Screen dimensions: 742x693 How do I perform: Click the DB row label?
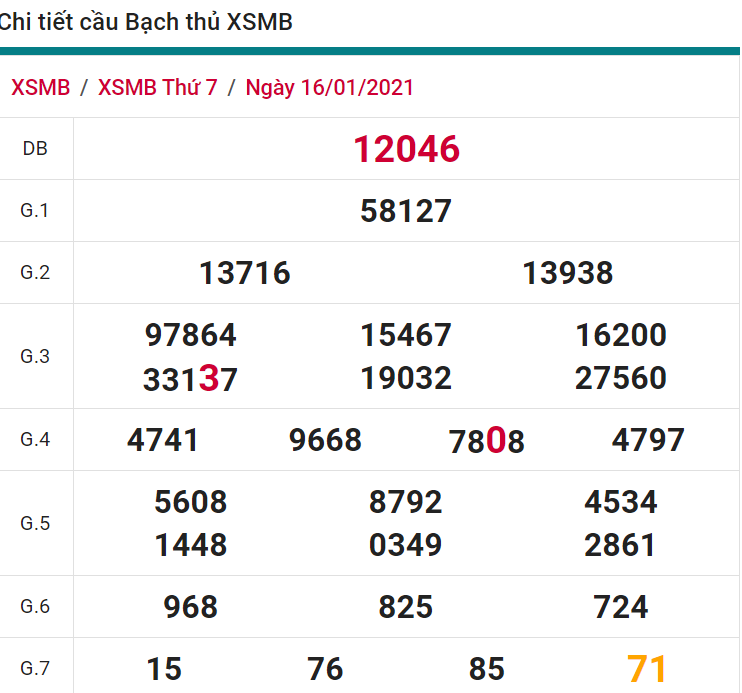coord(35,149)
